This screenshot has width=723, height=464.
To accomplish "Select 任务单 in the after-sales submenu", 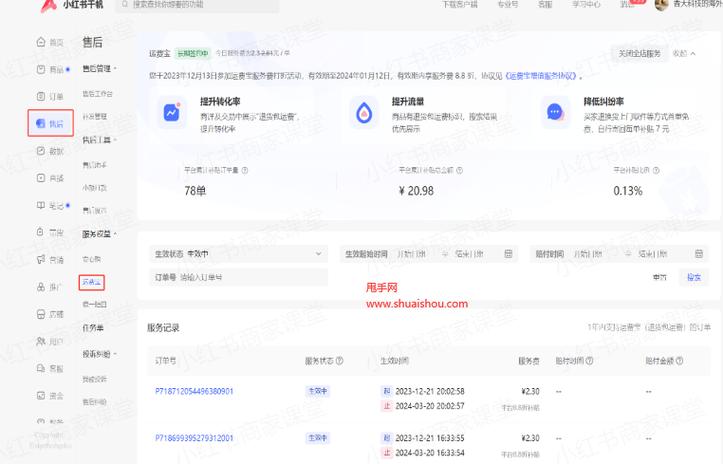I will (x=92, y=327).
